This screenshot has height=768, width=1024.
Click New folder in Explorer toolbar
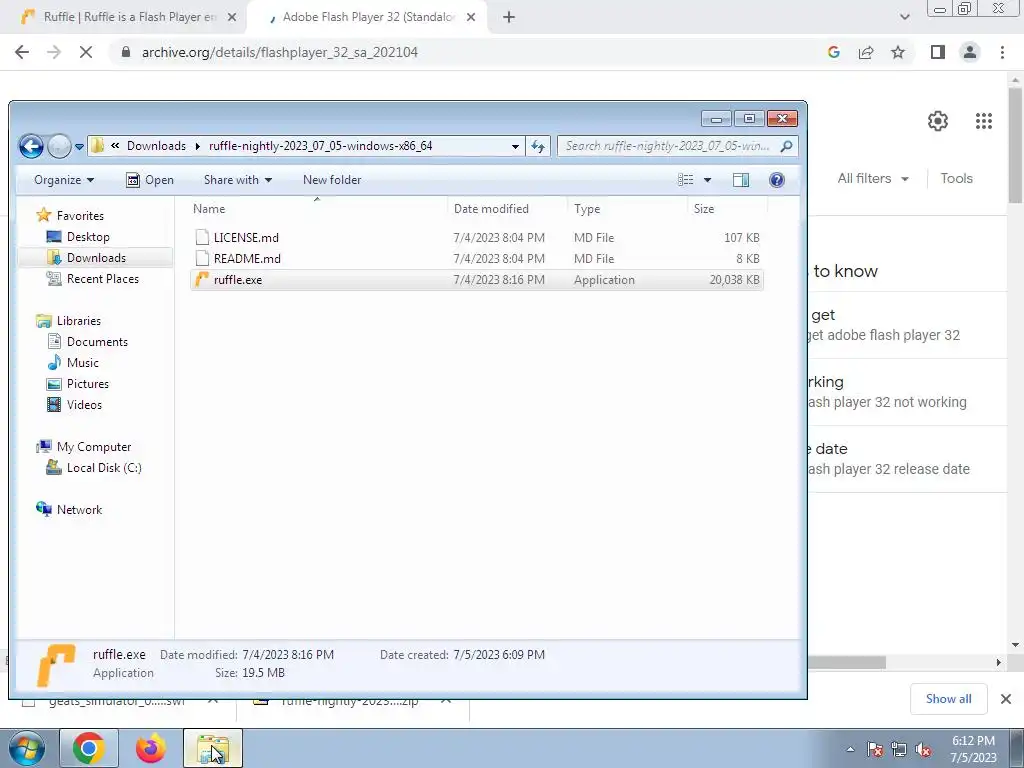pos(332,180)
